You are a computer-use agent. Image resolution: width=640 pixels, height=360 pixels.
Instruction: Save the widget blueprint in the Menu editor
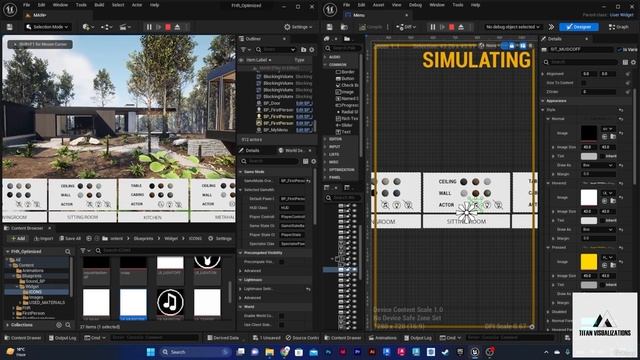[x=329, y=27]
